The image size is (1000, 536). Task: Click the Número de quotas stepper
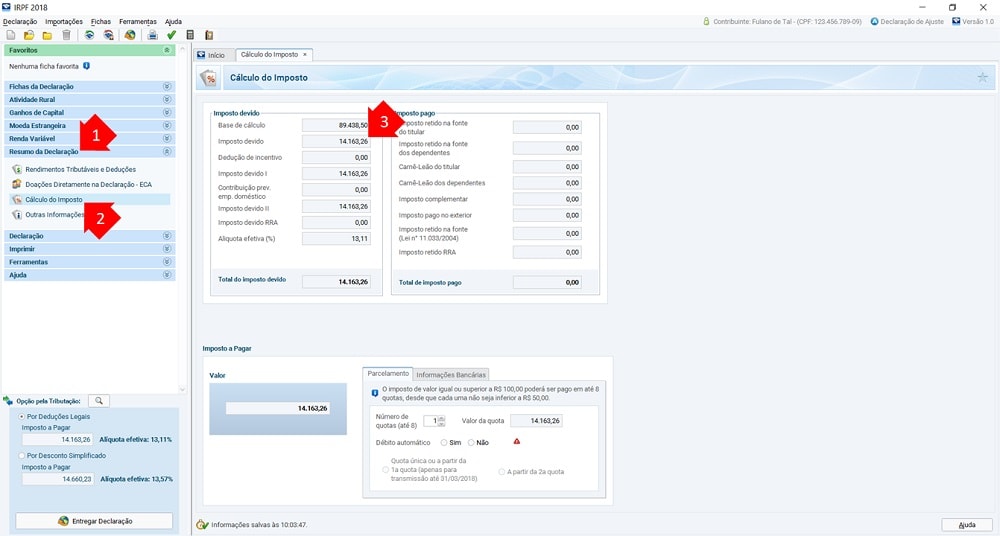(x=441, y=421)
